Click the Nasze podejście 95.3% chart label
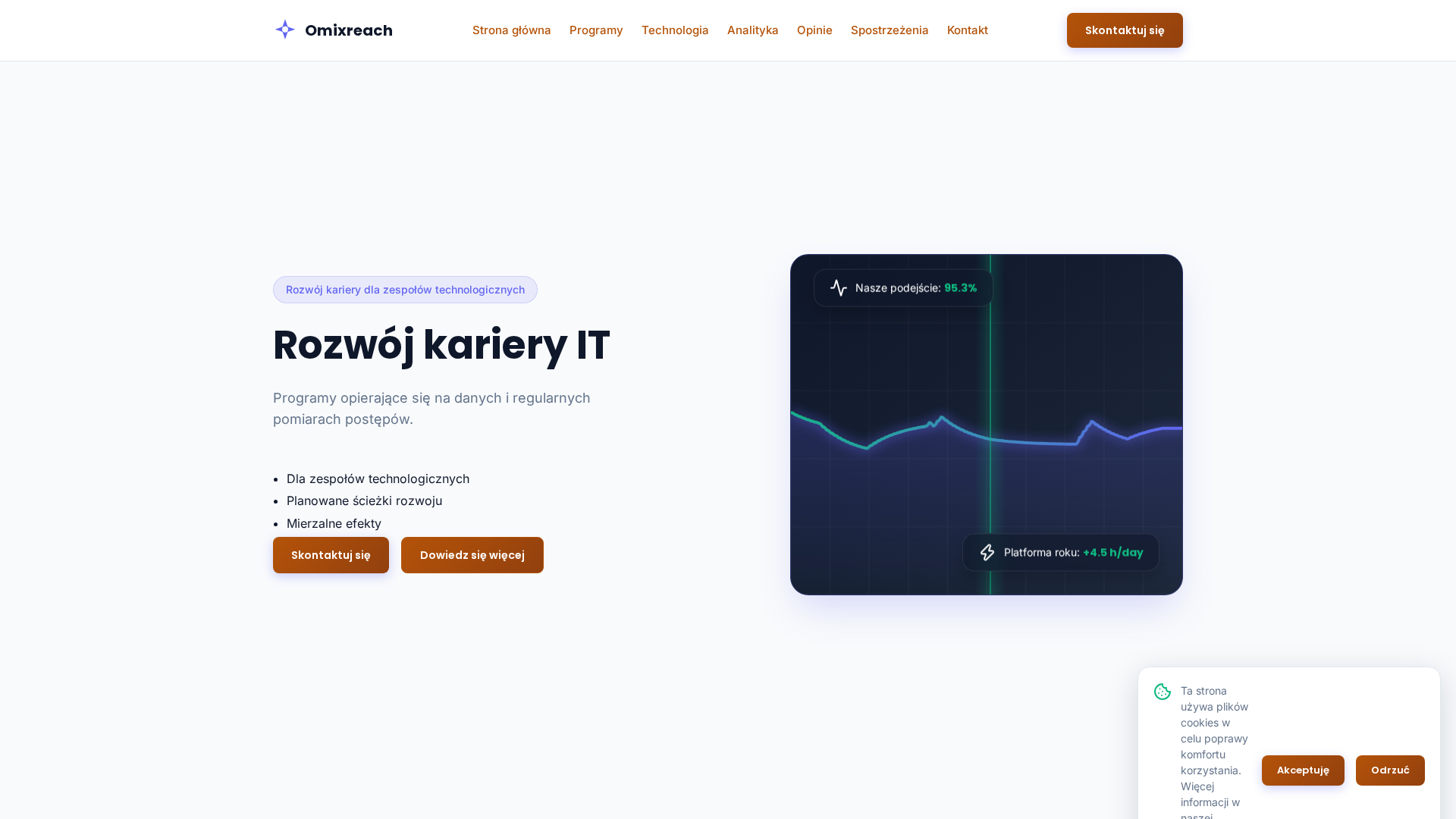1456x819 pixels. 903,288
